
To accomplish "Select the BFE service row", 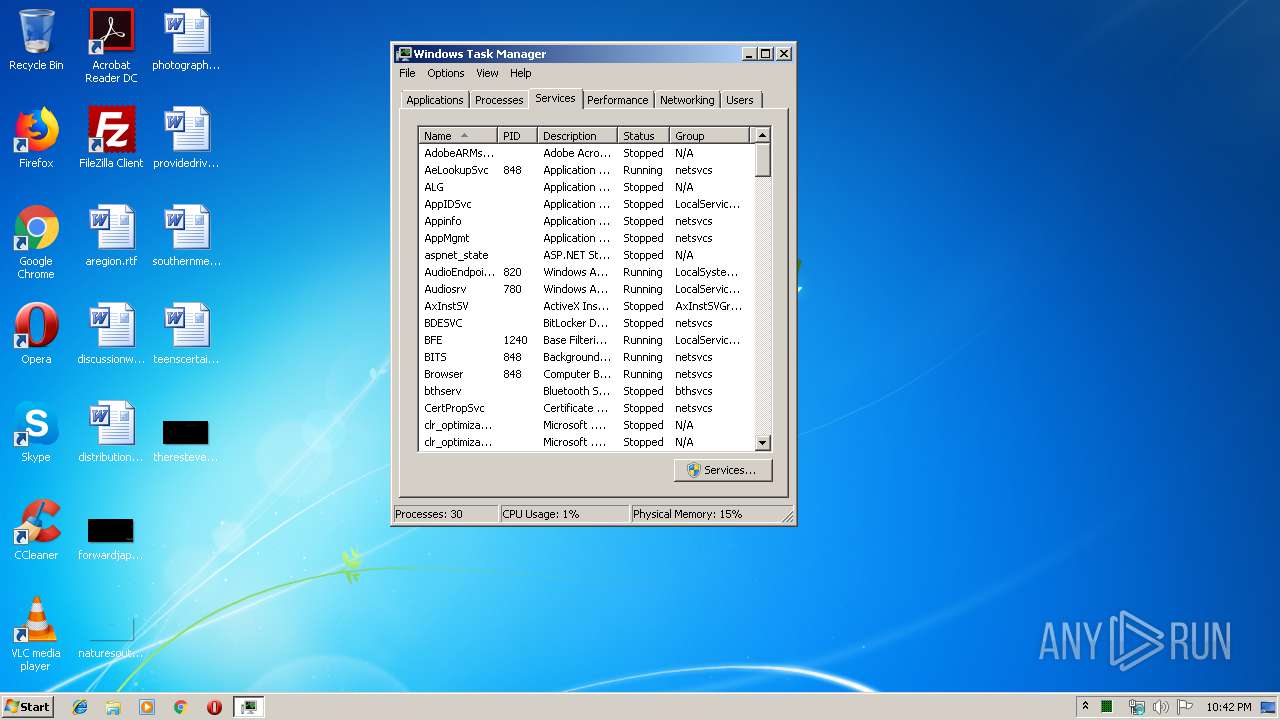I will (586, 340).
